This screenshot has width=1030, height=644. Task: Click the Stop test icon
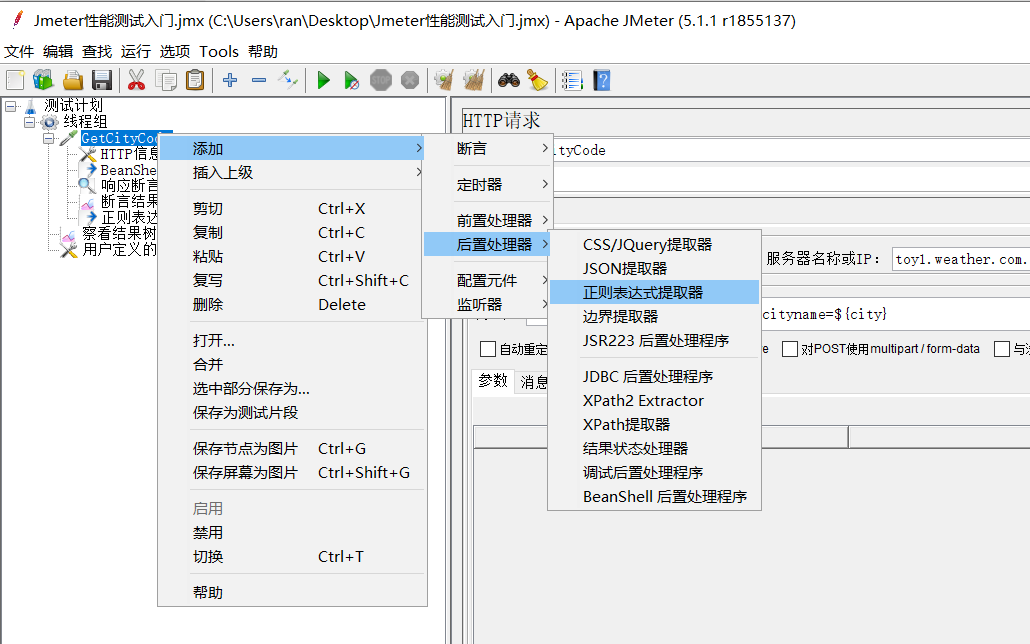click(x=381, y=80)
